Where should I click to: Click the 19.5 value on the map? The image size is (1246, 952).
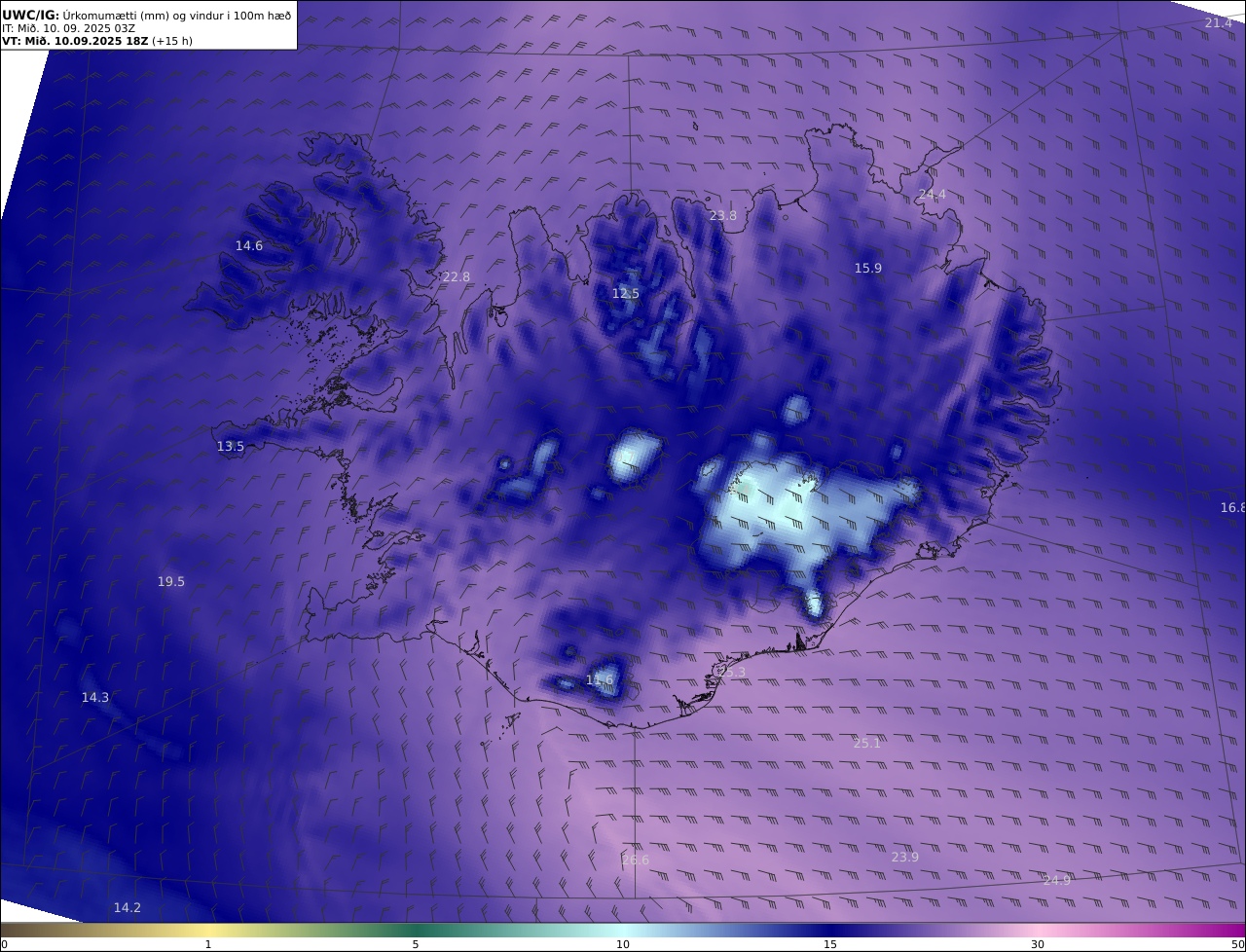pyautogui.click(x=170, y=582)
